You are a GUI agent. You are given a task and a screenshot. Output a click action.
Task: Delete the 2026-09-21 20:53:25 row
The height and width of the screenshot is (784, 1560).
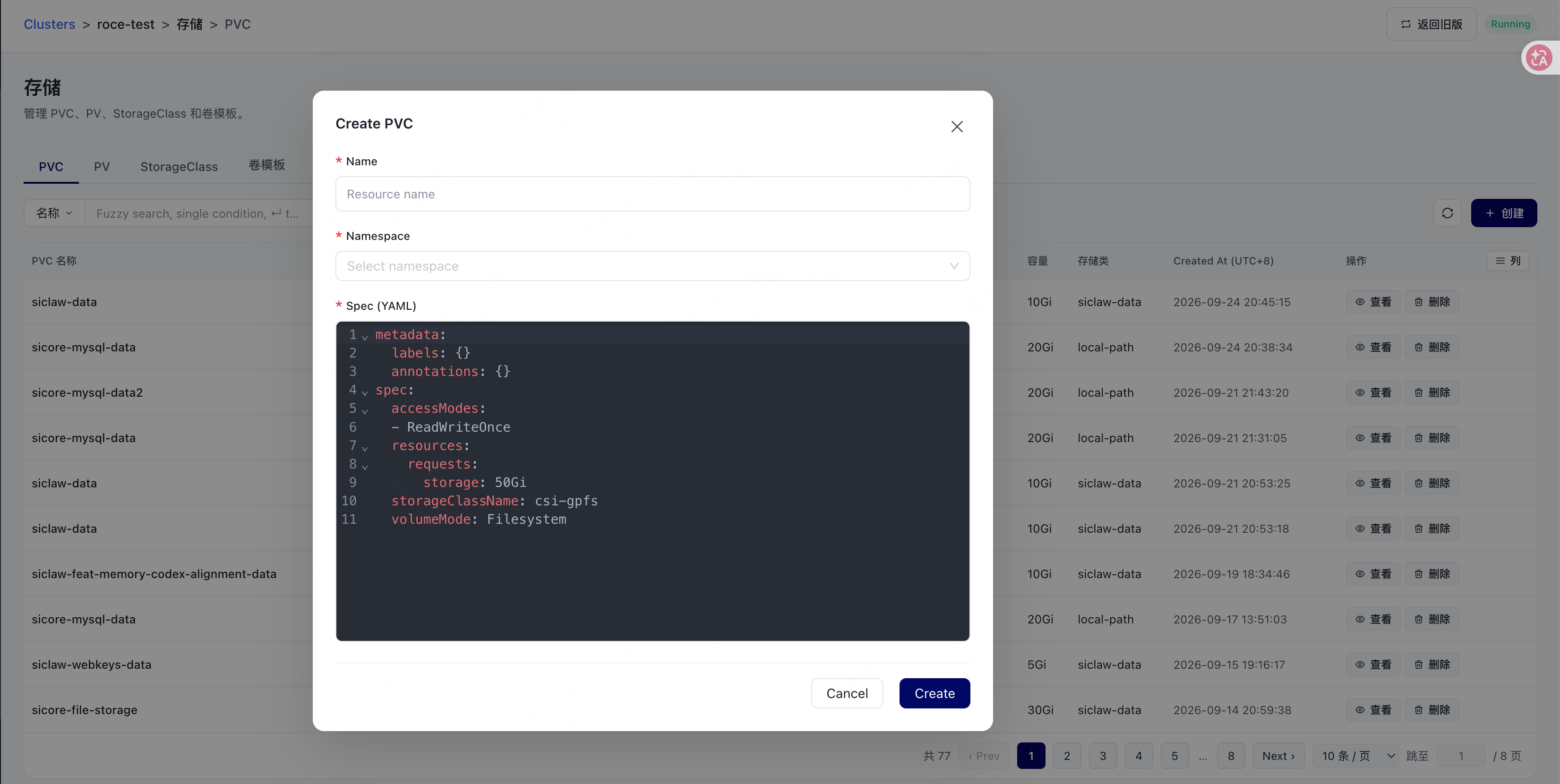click(1431, 483)
